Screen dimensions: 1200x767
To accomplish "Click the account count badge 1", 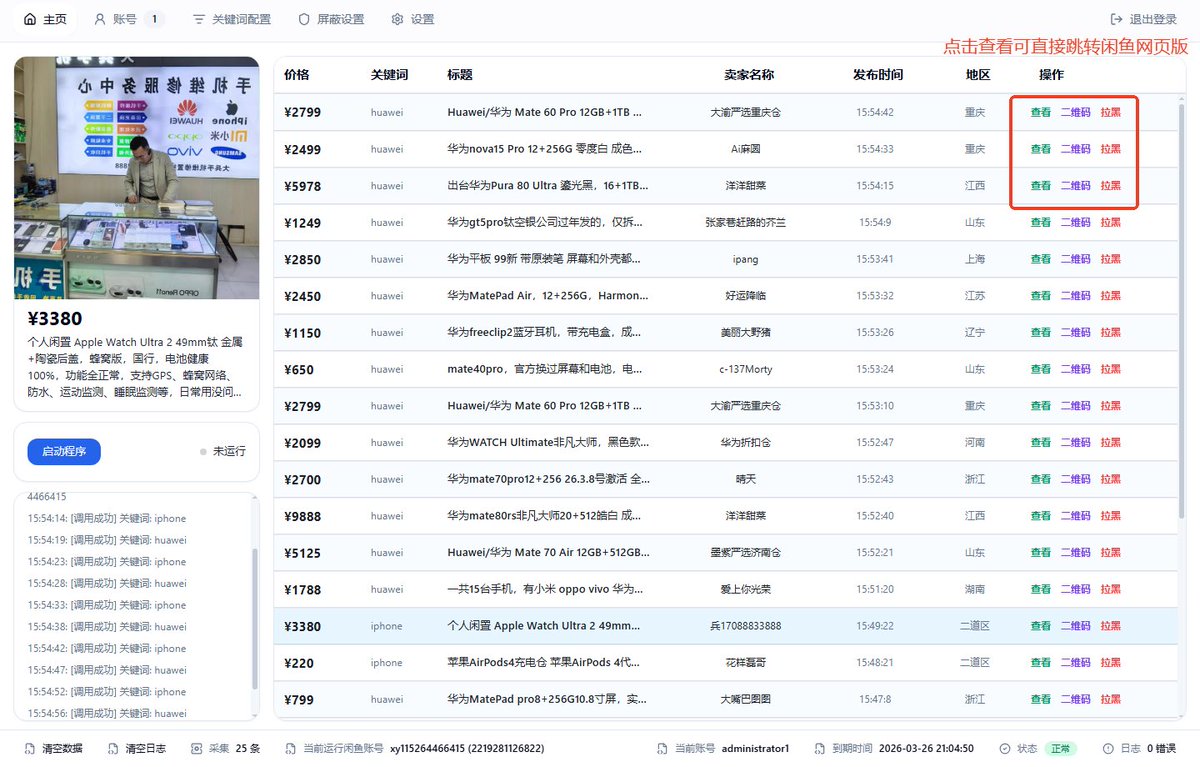I will tap(154, 19).
